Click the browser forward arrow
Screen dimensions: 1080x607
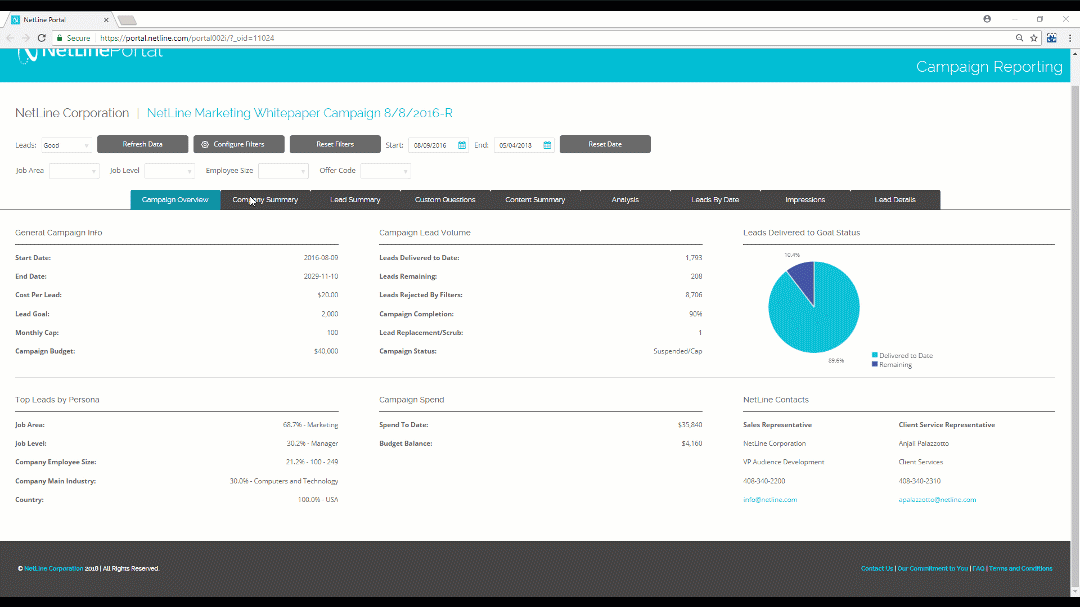[x=25, y=38]
